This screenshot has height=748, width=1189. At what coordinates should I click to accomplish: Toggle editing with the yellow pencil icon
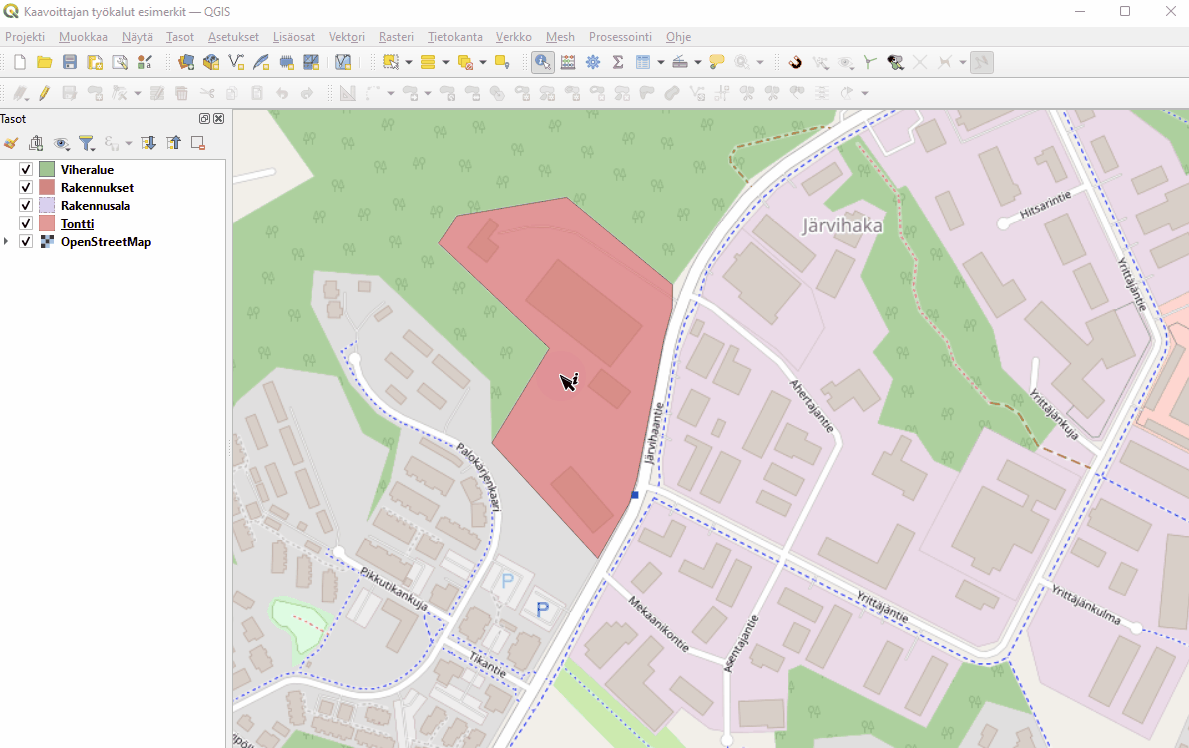click(x=44, y=93)
